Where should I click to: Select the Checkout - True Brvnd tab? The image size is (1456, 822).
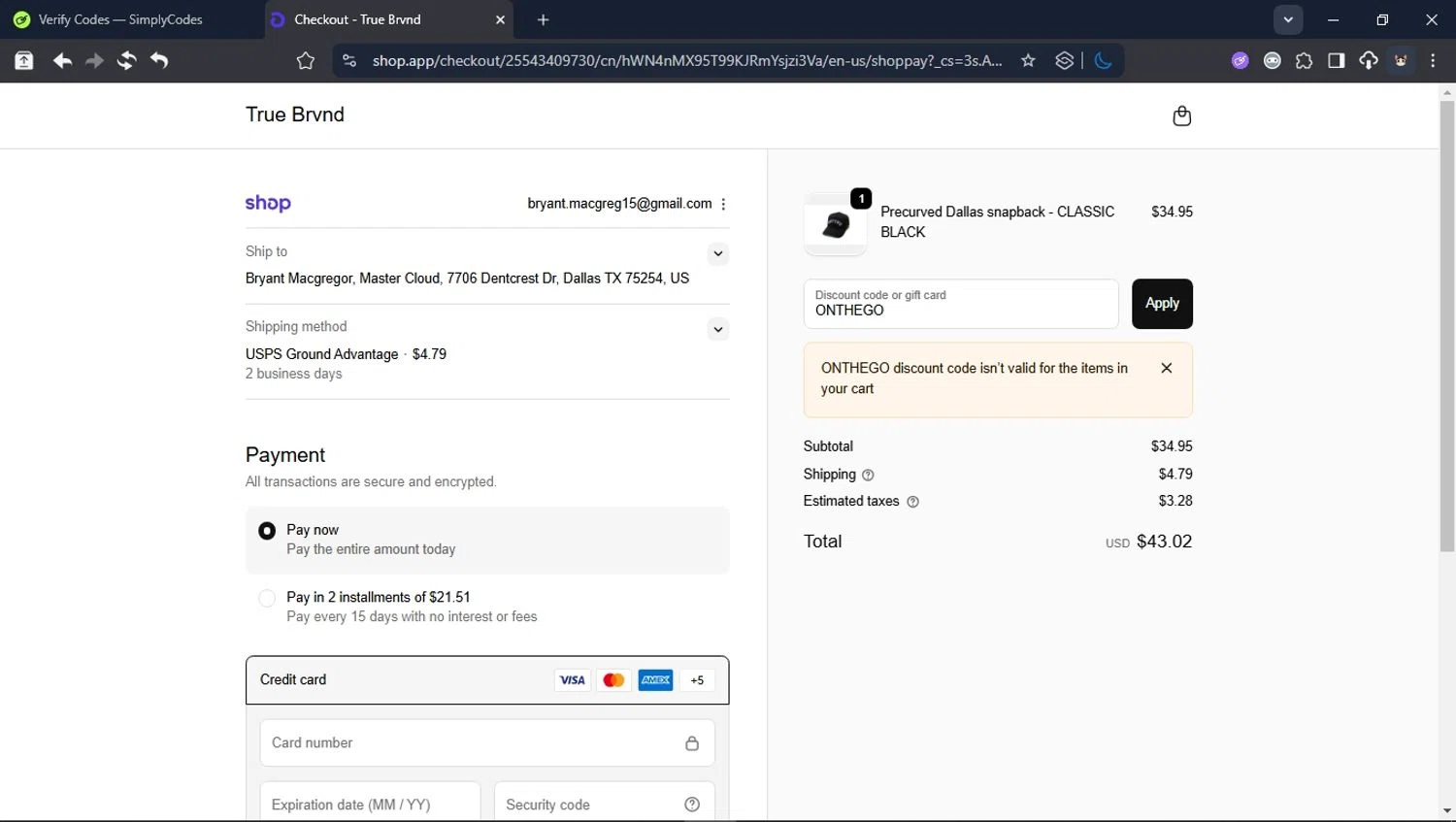(388, 19)
